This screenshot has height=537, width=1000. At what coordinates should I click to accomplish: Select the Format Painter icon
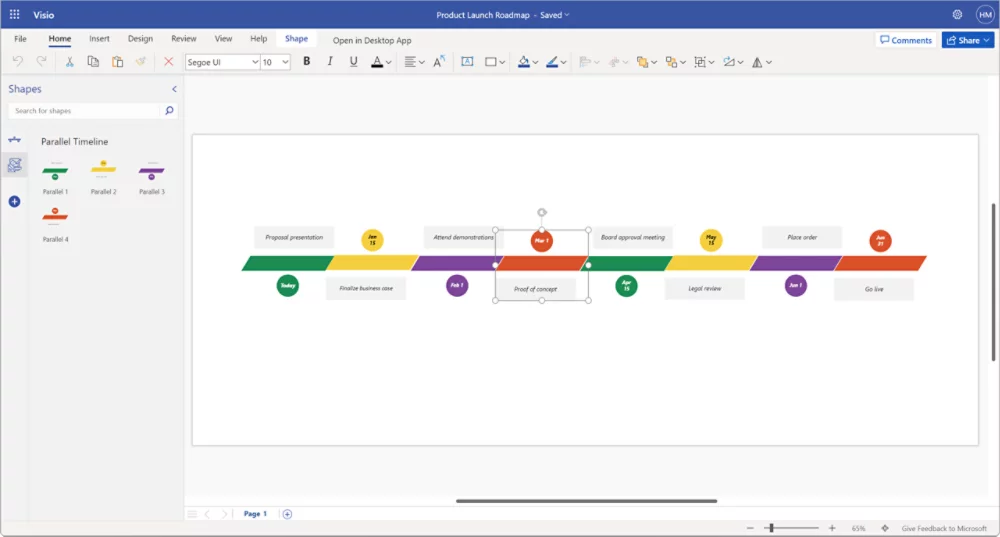pyautogui.click(x=140, y=61)
